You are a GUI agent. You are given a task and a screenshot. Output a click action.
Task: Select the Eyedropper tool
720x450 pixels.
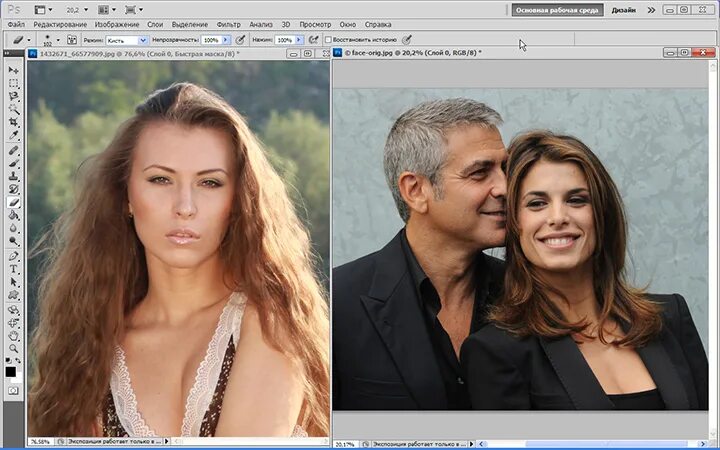coord(13,135)
